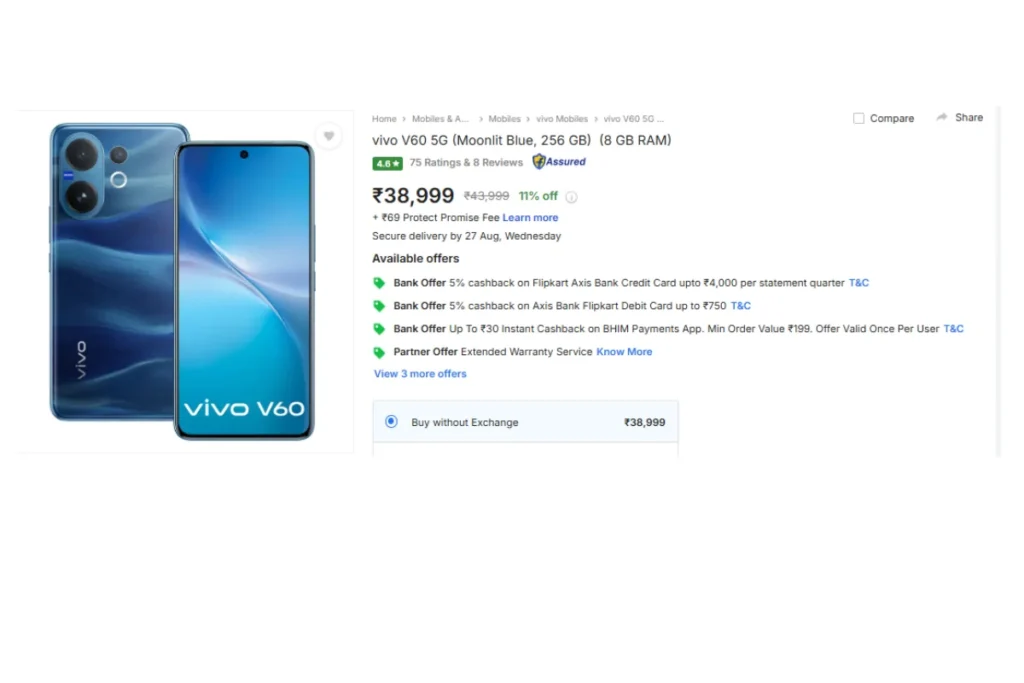Image resolution: width=1024 pixels, height=683 pixels.
Task: Tick the Compare checkbox
Action: point(859,118)
